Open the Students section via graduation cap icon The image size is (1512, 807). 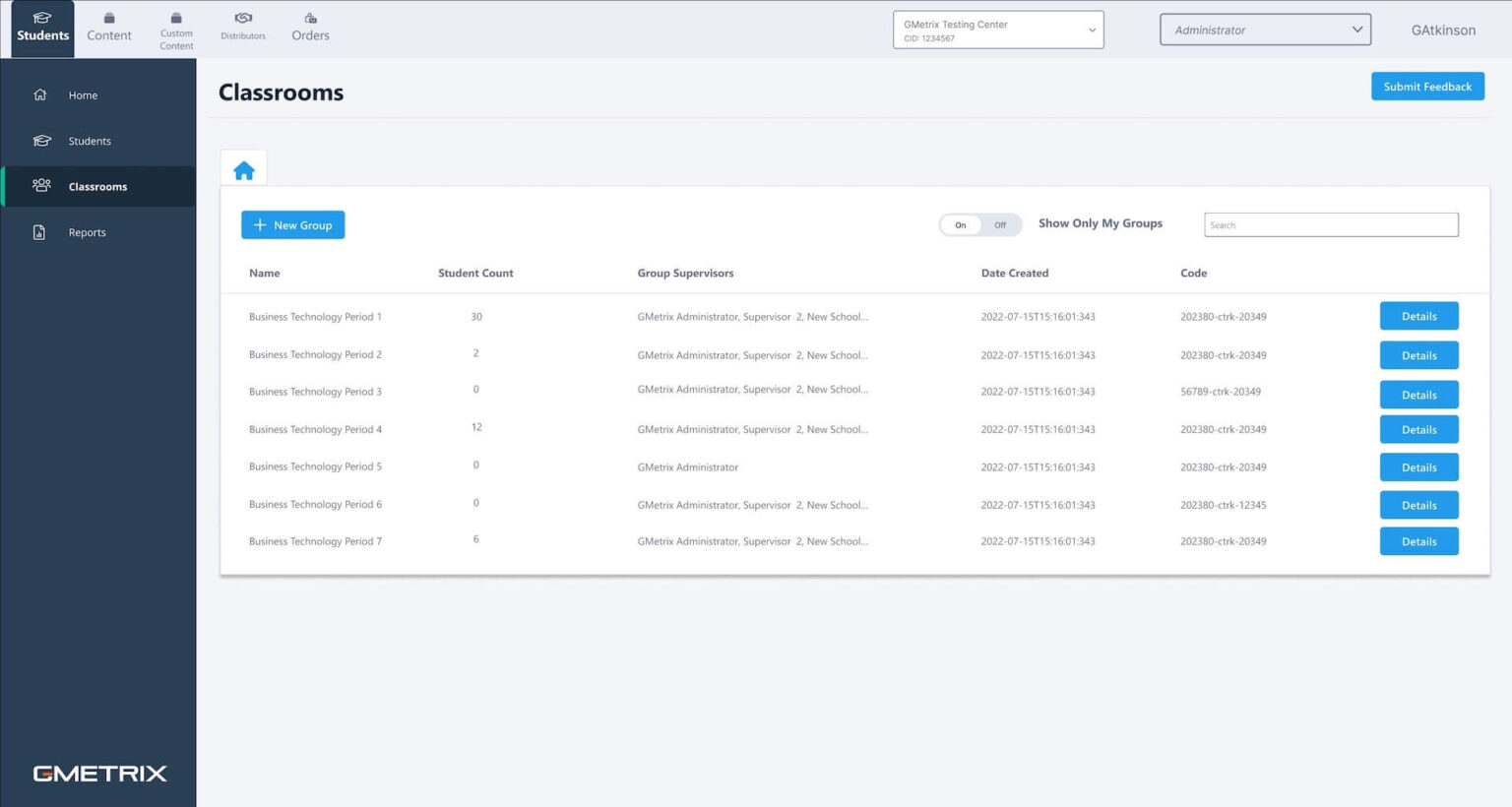(41, 28)
